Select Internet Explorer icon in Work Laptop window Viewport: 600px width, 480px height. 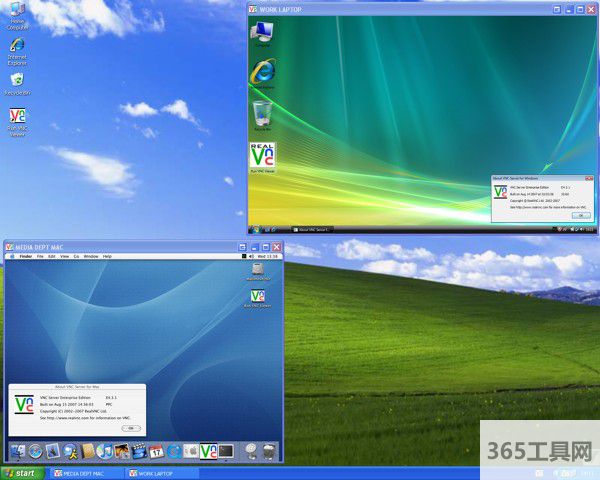(263, 71)
